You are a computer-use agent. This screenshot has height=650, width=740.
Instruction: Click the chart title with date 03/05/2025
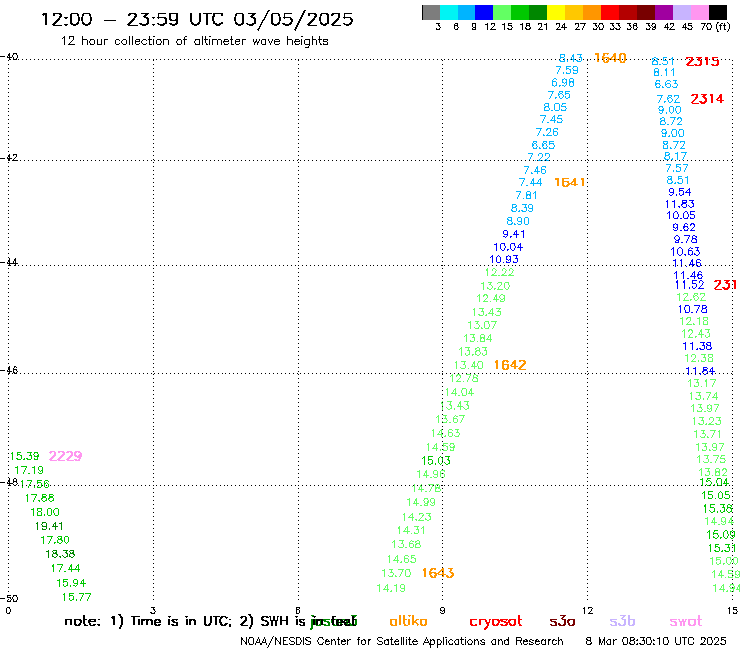[x=197, y=19]
